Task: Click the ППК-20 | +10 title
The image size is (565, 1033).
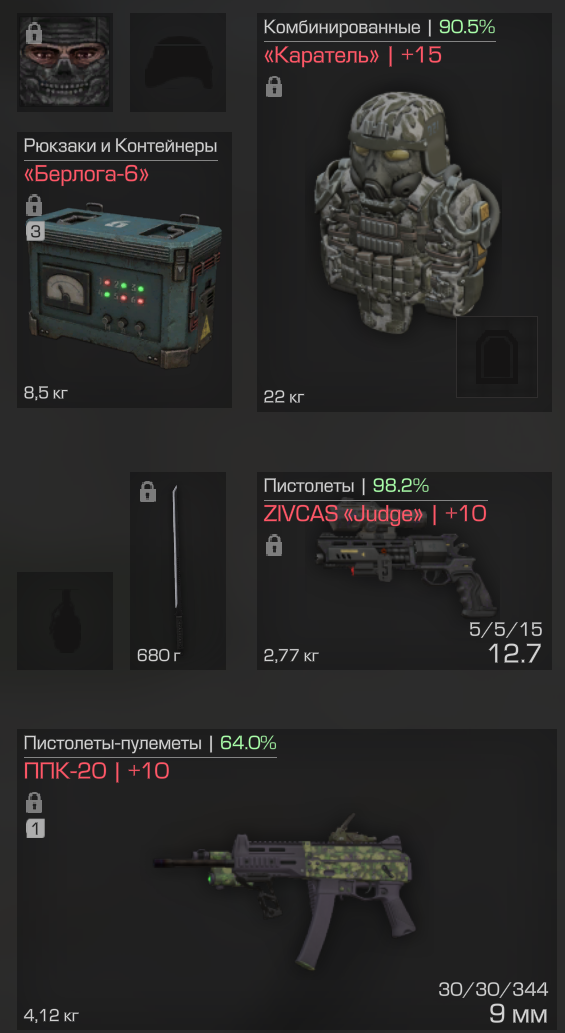Action: coord(97,770)
